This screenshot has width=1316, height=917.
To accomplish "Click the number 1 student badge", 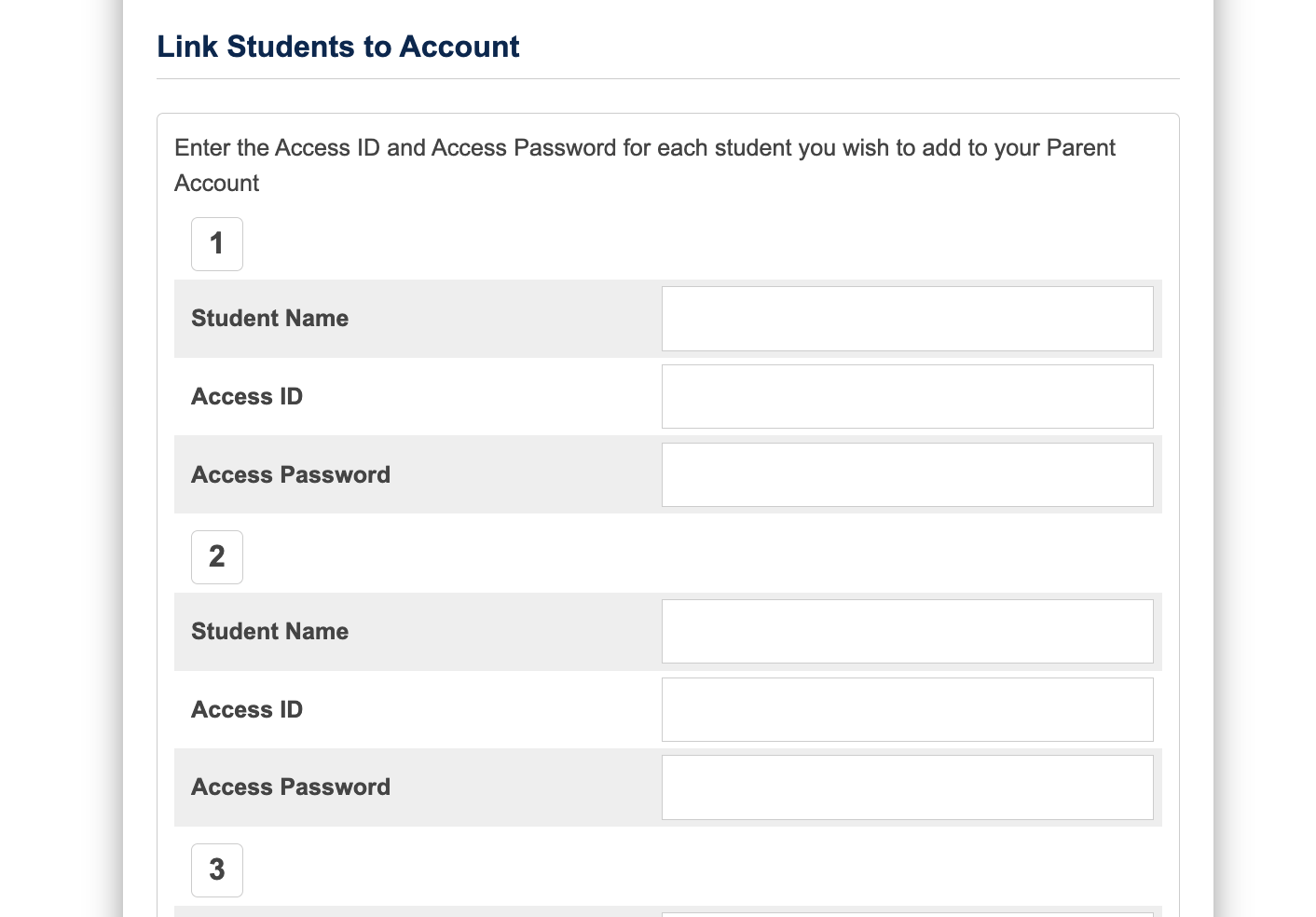I will coord(217,244).
